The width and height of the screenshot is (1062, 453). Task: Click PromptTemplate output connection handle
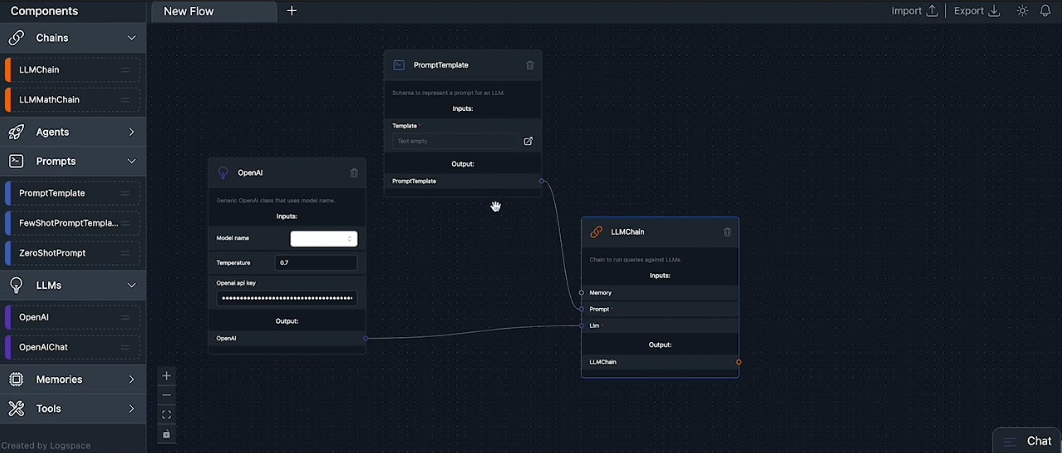point(541,181)
